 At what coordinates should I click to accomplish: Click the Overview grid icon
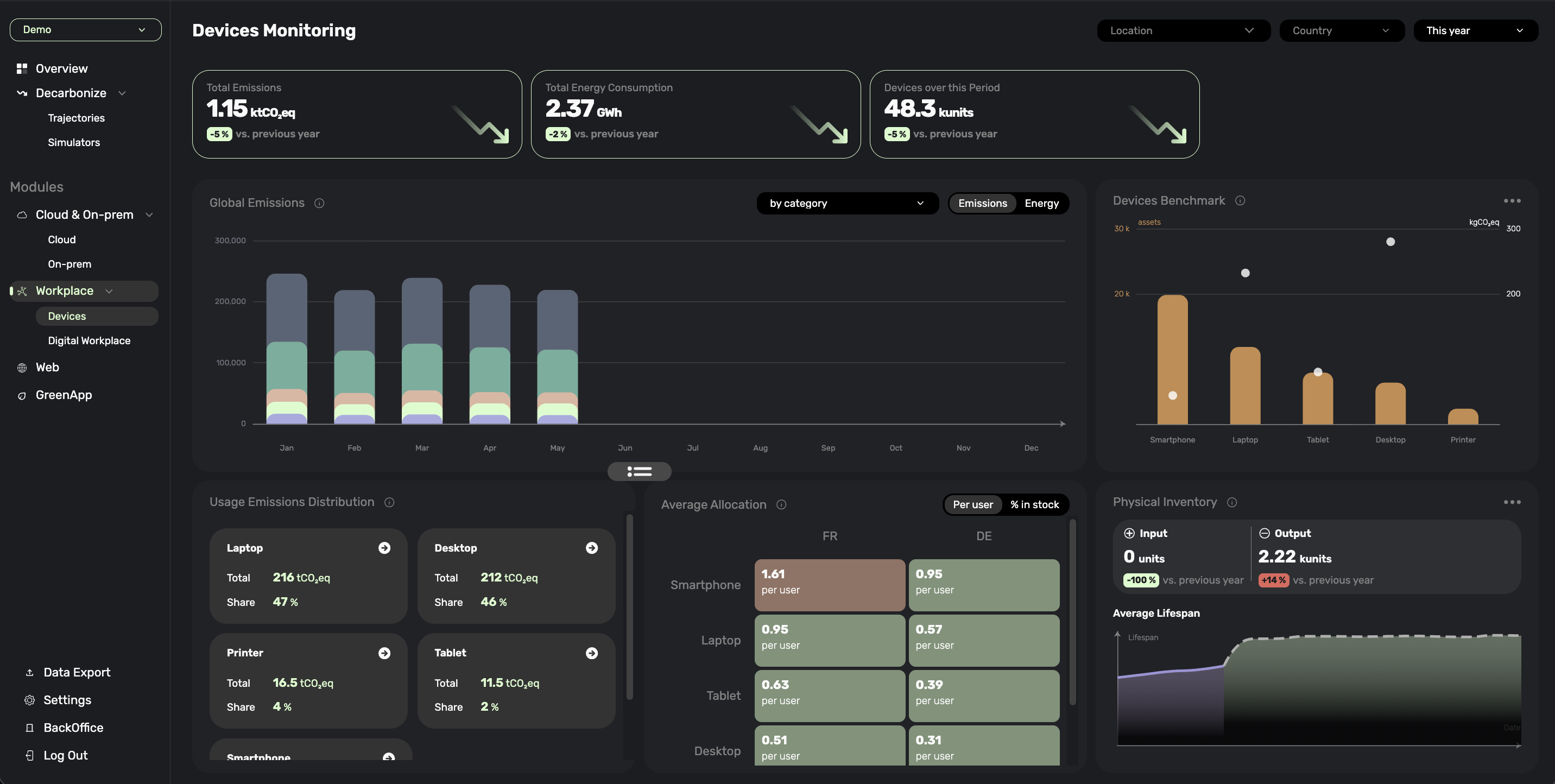click(x=22, y=69)
